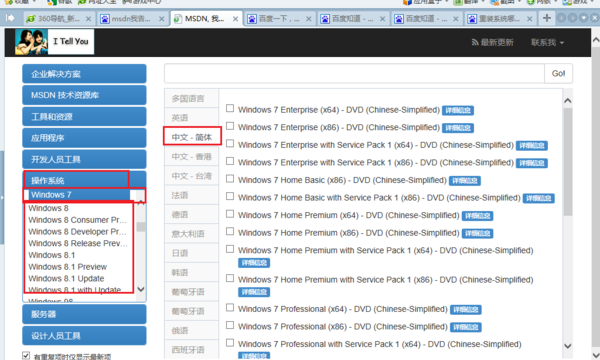Screen dimensions: 600x360
Task: Show details for Home Basic with Service Pack 1 (x86)
Action: [x=539, y=199]
